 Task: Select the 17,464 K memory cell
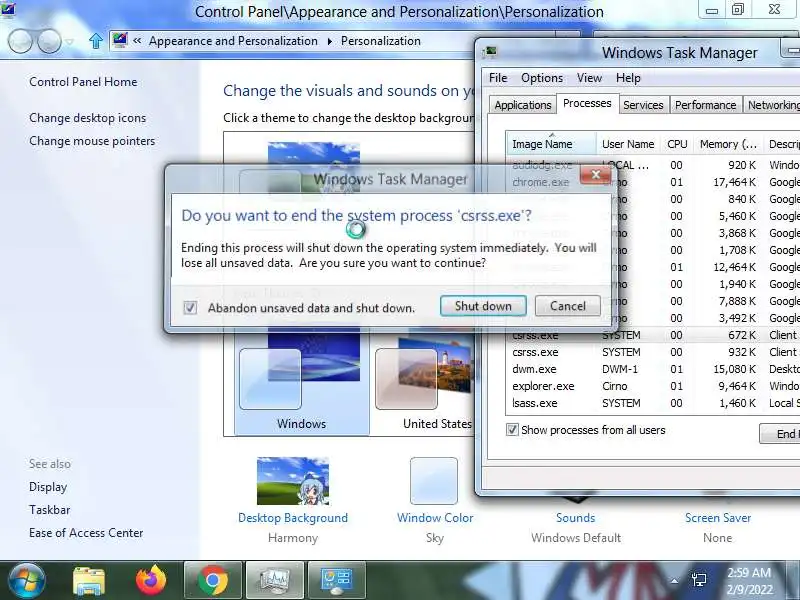(x=734, y=182)
